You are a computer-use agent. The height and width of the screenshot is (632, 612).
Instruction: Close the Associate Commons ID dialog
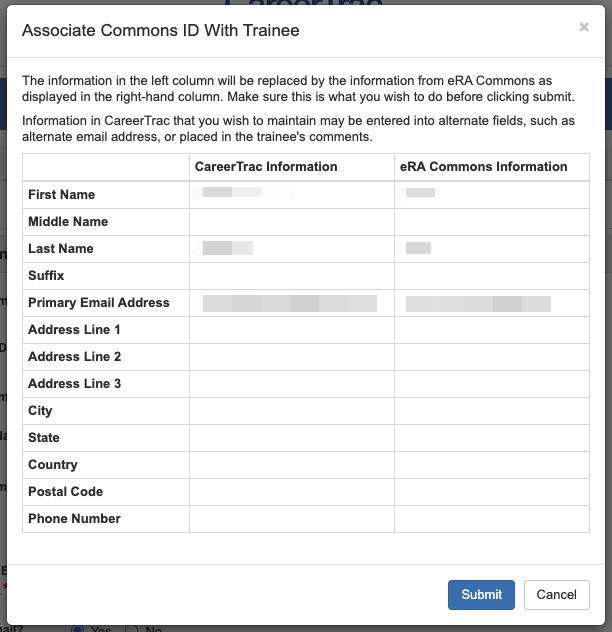584,28
